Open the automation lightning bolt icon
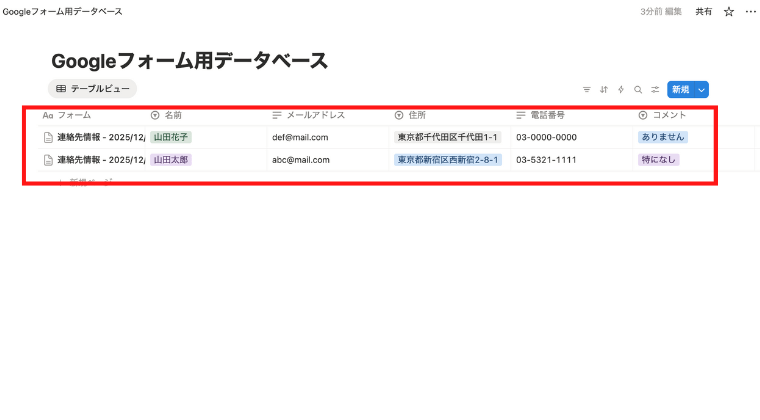The image size is (760, 420). point(621,90)
